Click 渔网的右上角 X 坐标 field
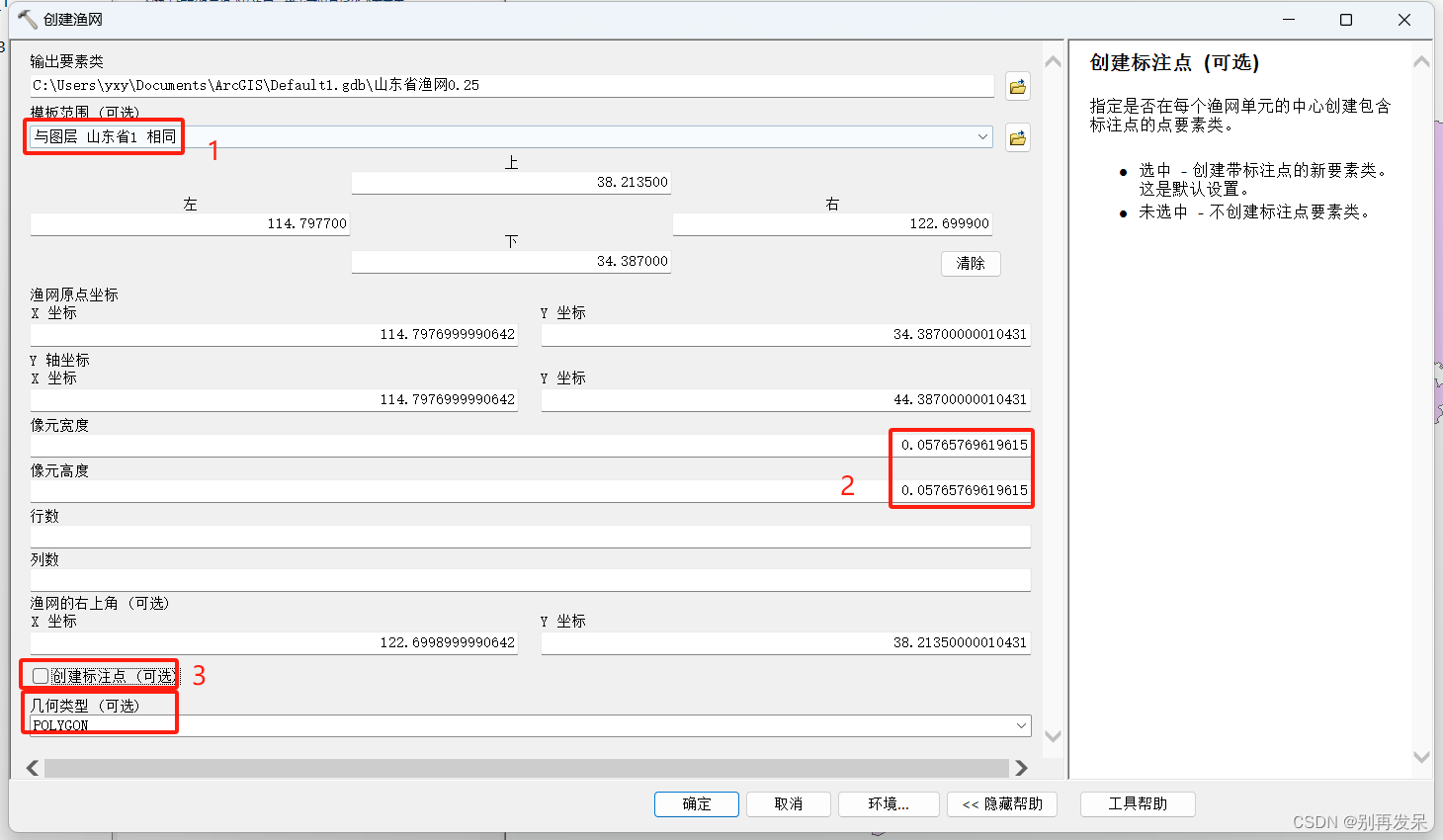Screen dimensions: 1443x840 274,642
